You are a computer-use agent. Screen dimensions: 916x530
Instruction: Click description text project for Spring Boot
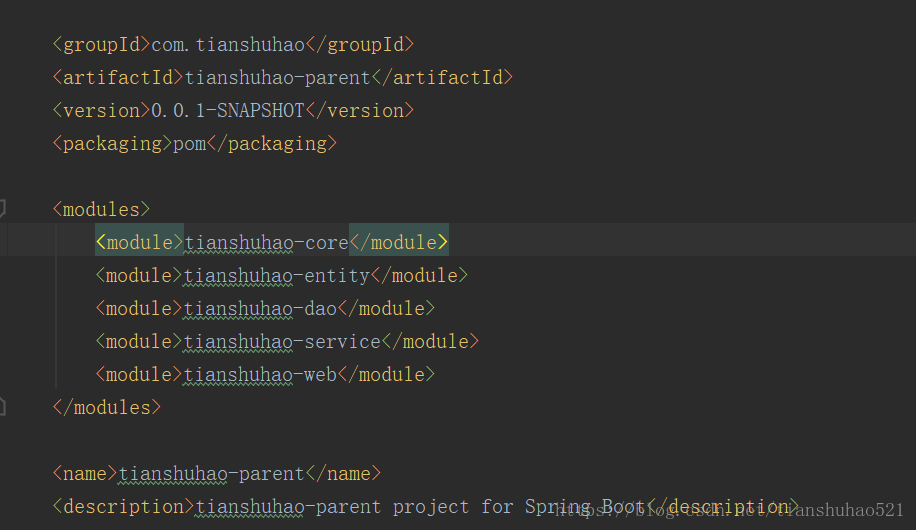click(519, 507)
